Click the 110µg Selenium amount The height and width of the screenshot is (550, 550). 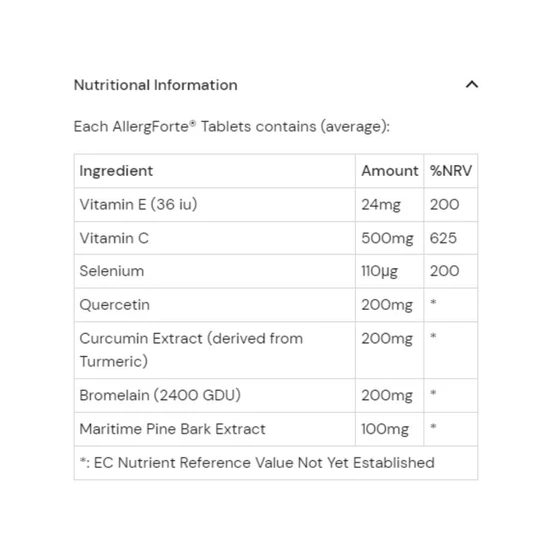coord(380,271)
